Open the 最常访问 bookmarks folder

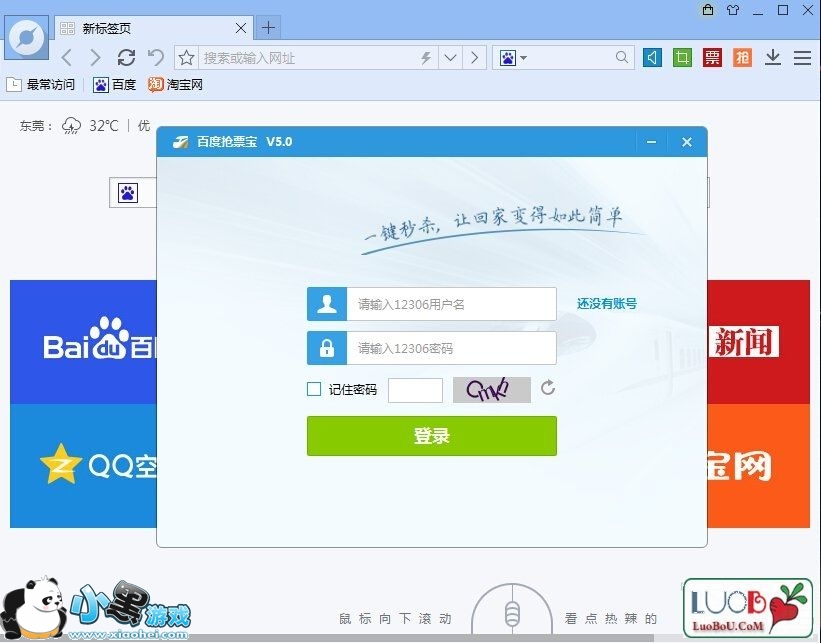click(x=40, y=84)
